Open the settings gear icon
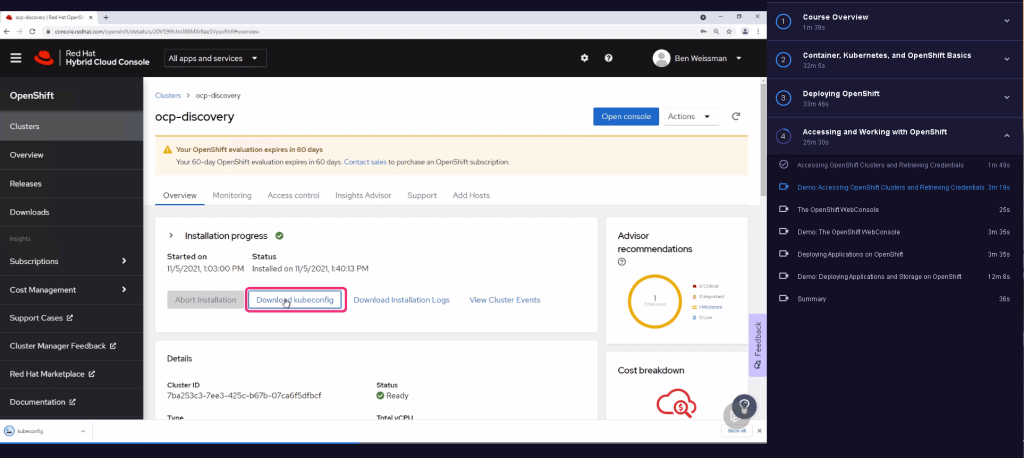The image size is (1024, 458). pyautogui.click(x=584, y=58)
